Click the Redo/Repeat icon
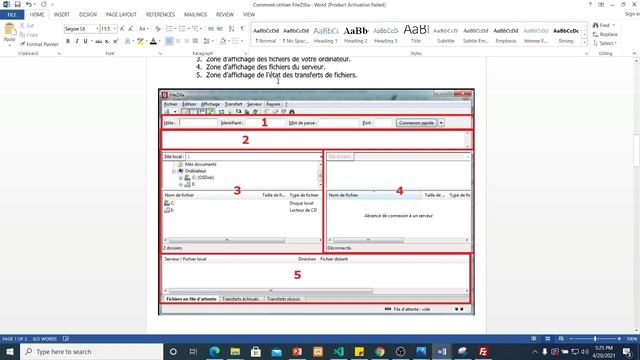This screenshot has width=640, height=360. 44,4
